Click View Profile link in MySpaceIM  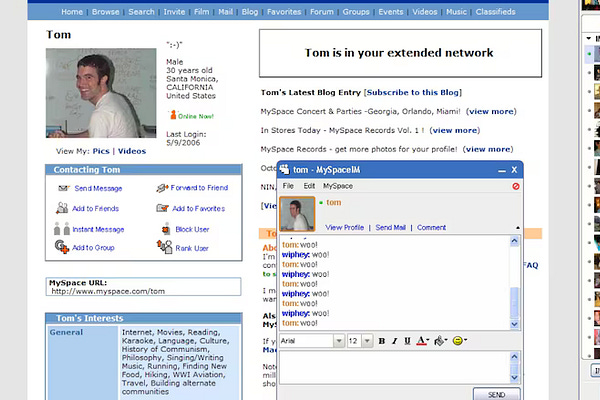344,227
